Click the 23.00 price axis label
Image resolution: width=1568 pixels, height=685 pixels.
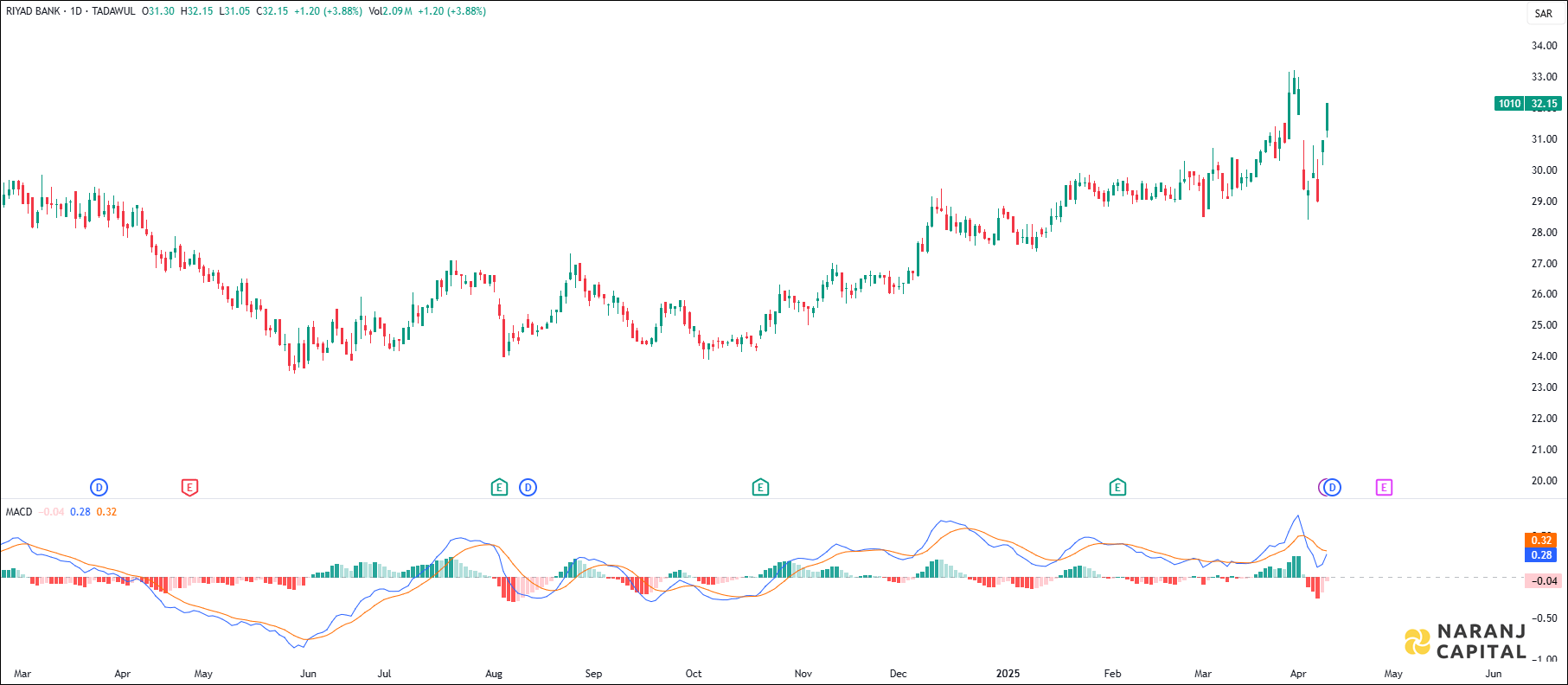pos(1544,387)
